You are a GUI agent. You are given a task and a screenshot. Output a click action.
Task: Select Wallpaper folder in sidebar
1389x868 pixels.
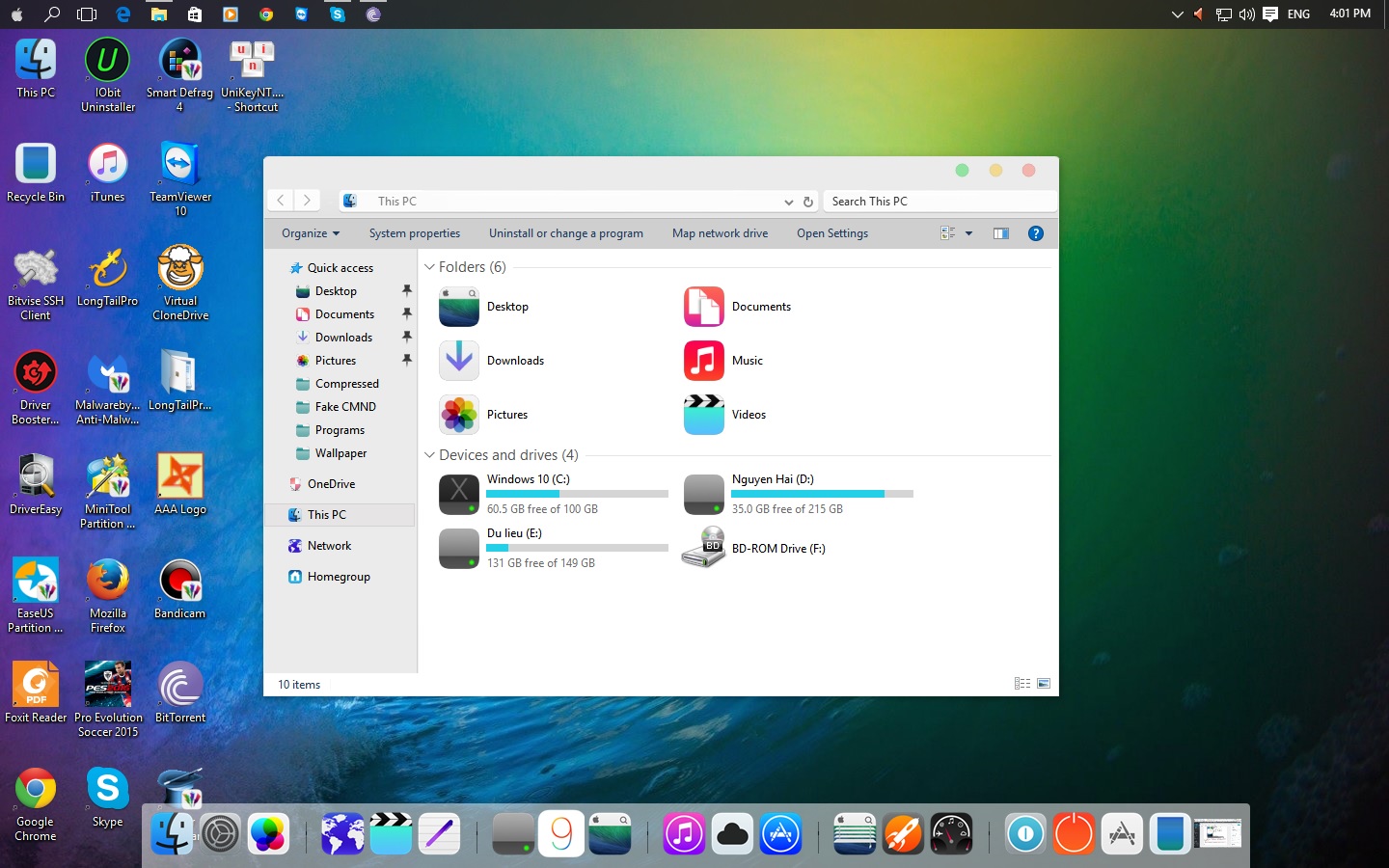coord(331,453)
